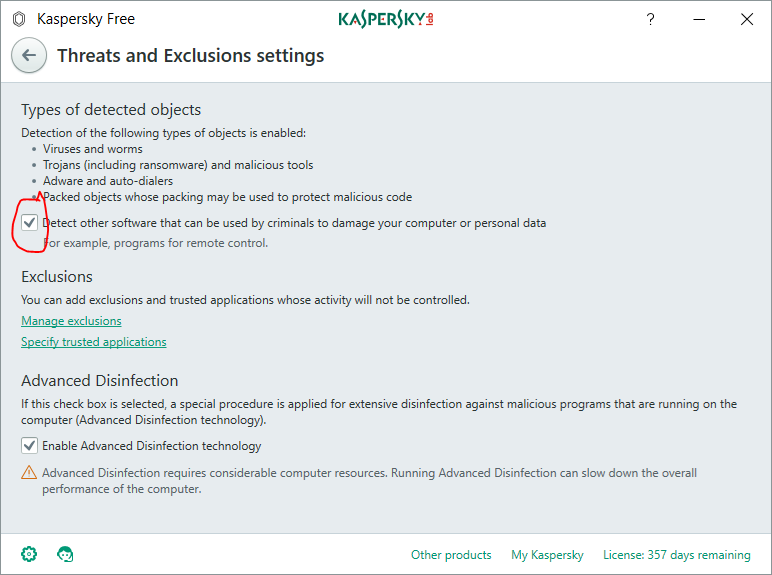
Task: View License: 357 days remaining details
Action: coord(676,555)
